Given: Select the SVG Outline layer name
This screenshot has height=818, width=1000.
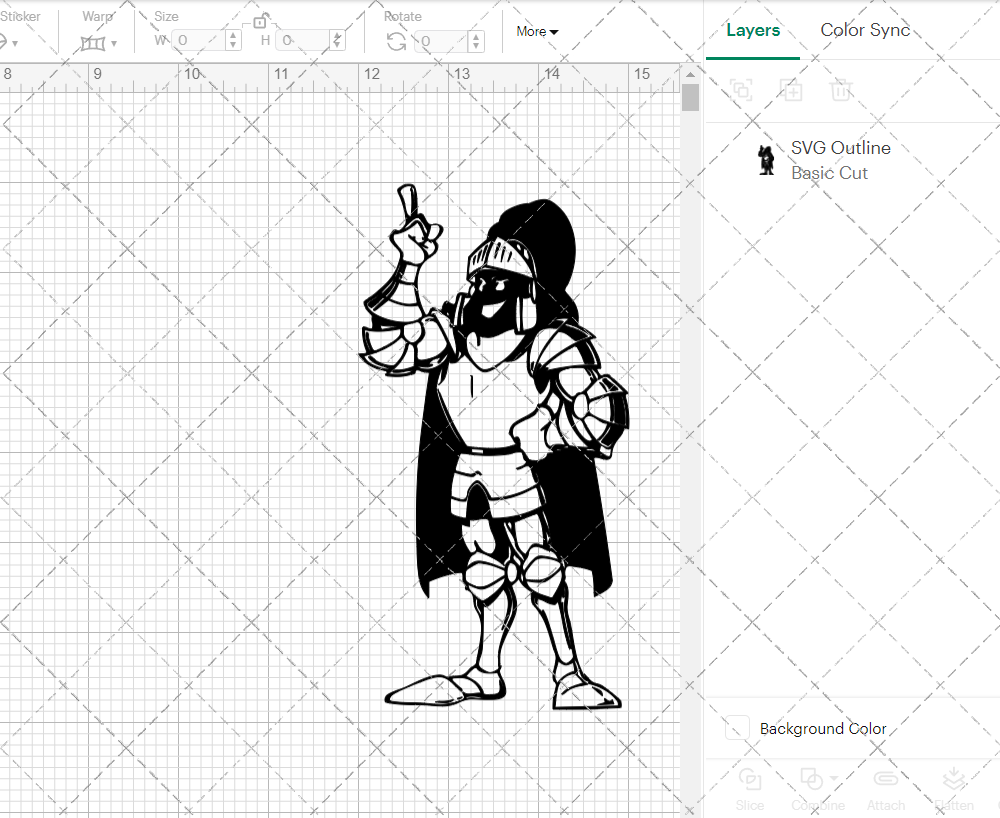Looking at the screenshot, I should coord(841,148).
